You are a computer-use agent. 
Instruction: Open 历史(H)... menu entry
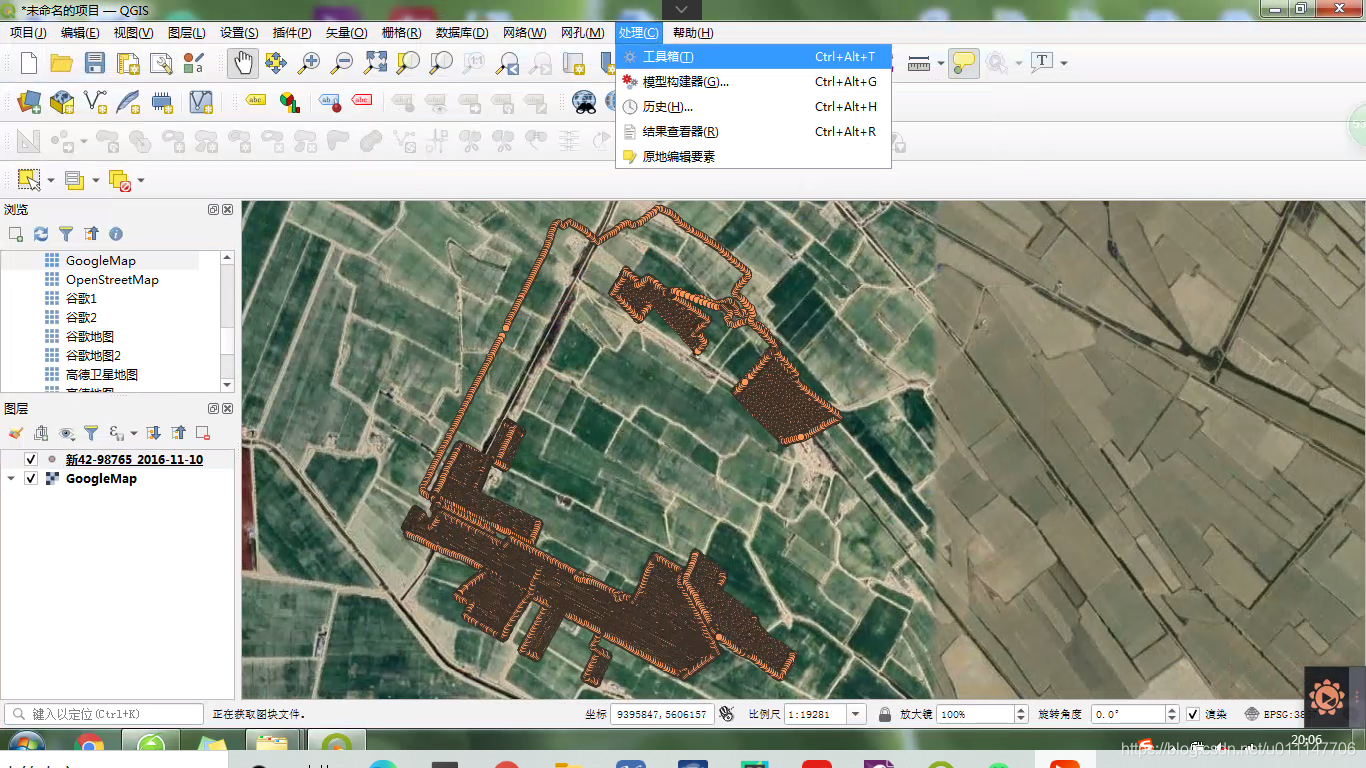(753, 107)
